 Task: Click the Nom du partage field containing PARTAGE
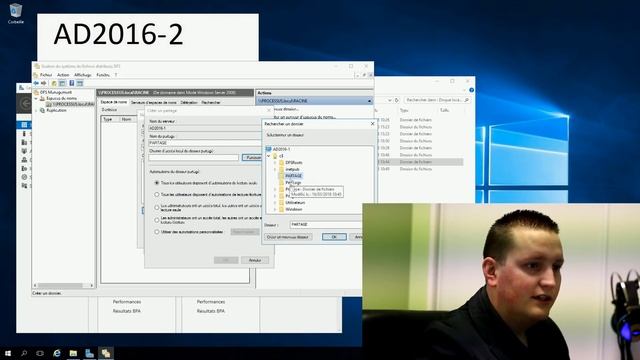tap(204, 143)
